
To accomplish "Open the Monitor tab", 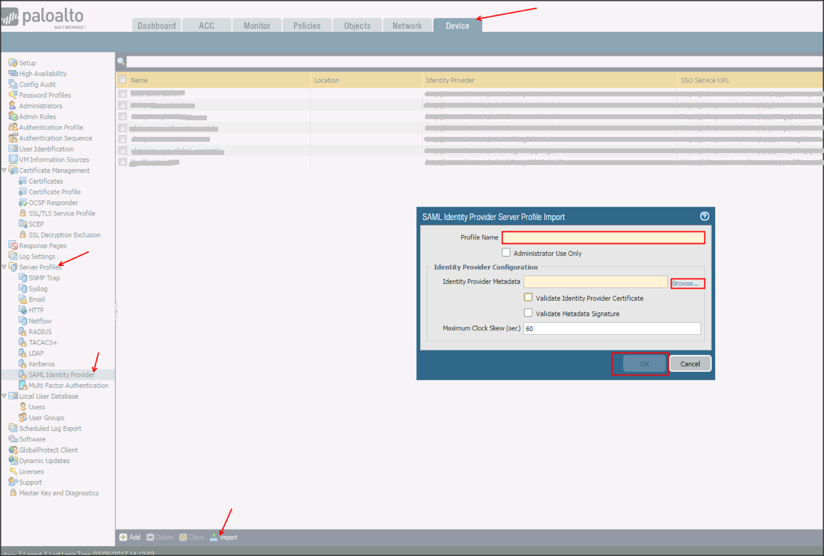I will pyautogui.click(x=257, y=26).
